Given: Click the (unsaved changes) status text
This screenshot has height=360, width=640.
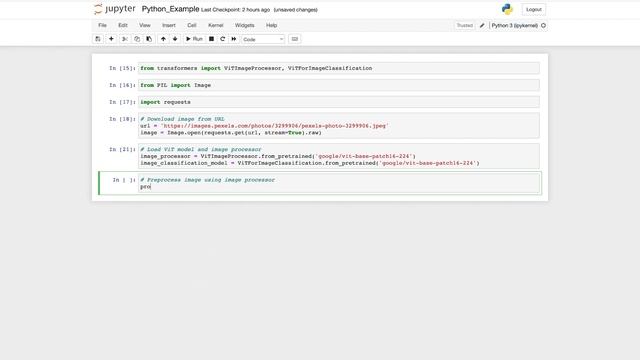Looking at the screenshot, I should (x=296, y=10).
